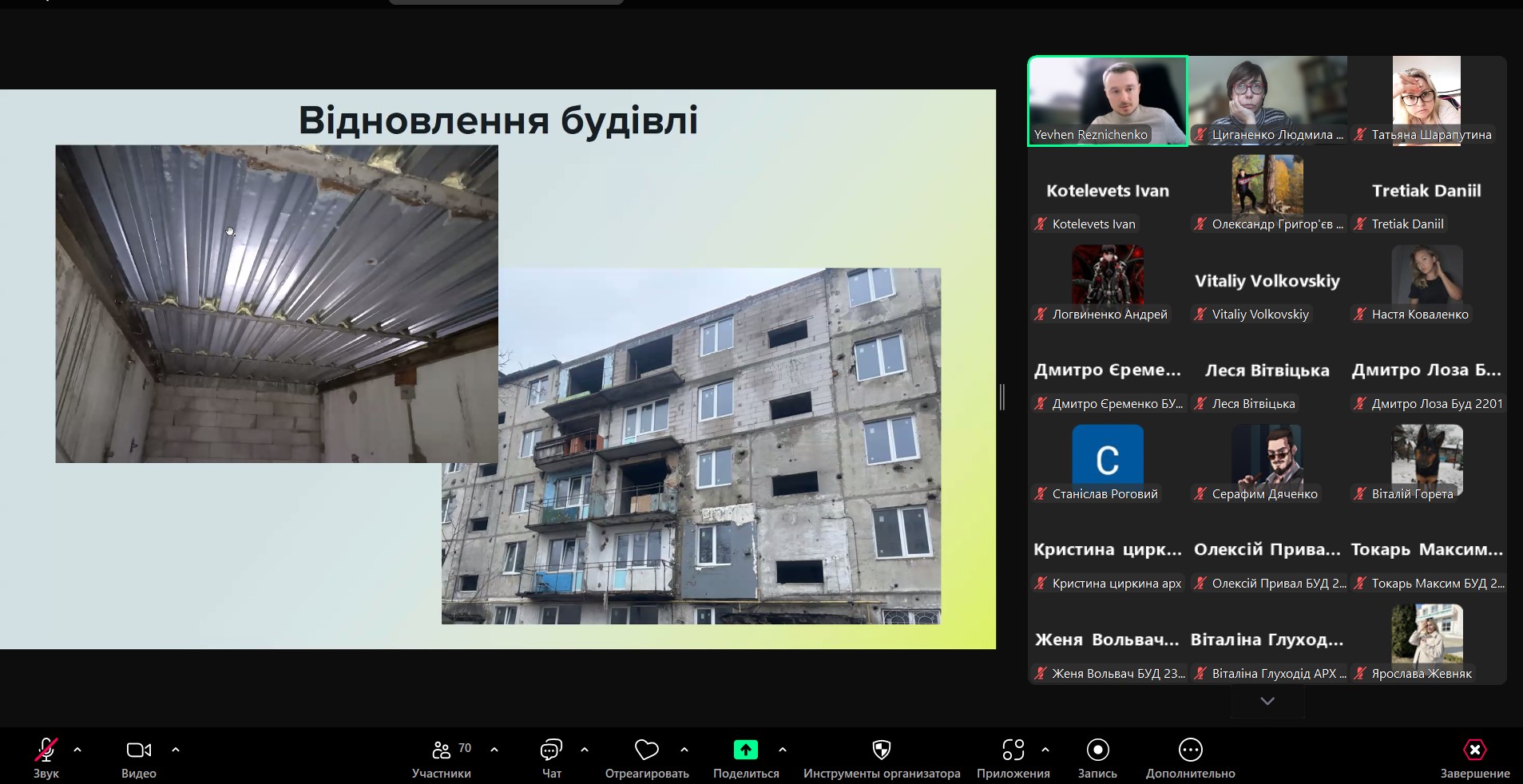This screenshot has height=784, width=1523.
Task: Expand the chevron beside Участники
Action: [x=494, y=750]
